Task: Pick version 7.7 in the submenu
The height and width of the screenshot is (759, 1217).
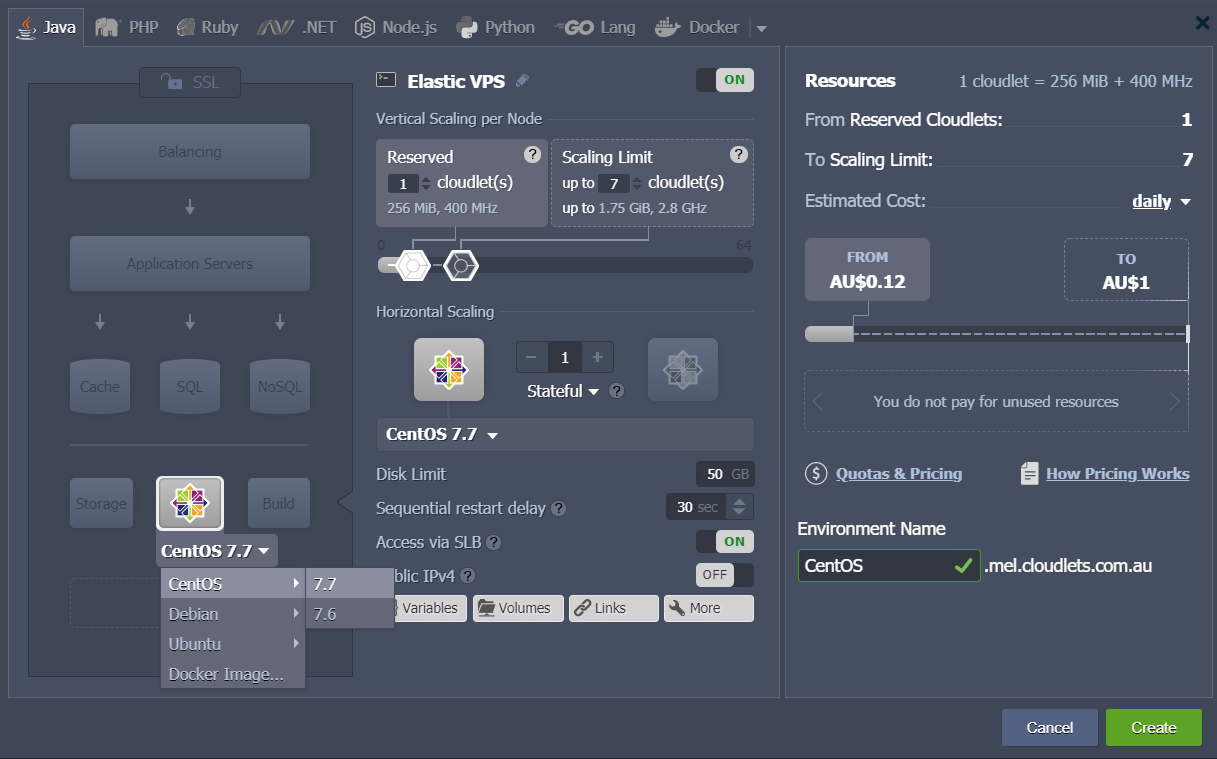Action: pos(350,584)
